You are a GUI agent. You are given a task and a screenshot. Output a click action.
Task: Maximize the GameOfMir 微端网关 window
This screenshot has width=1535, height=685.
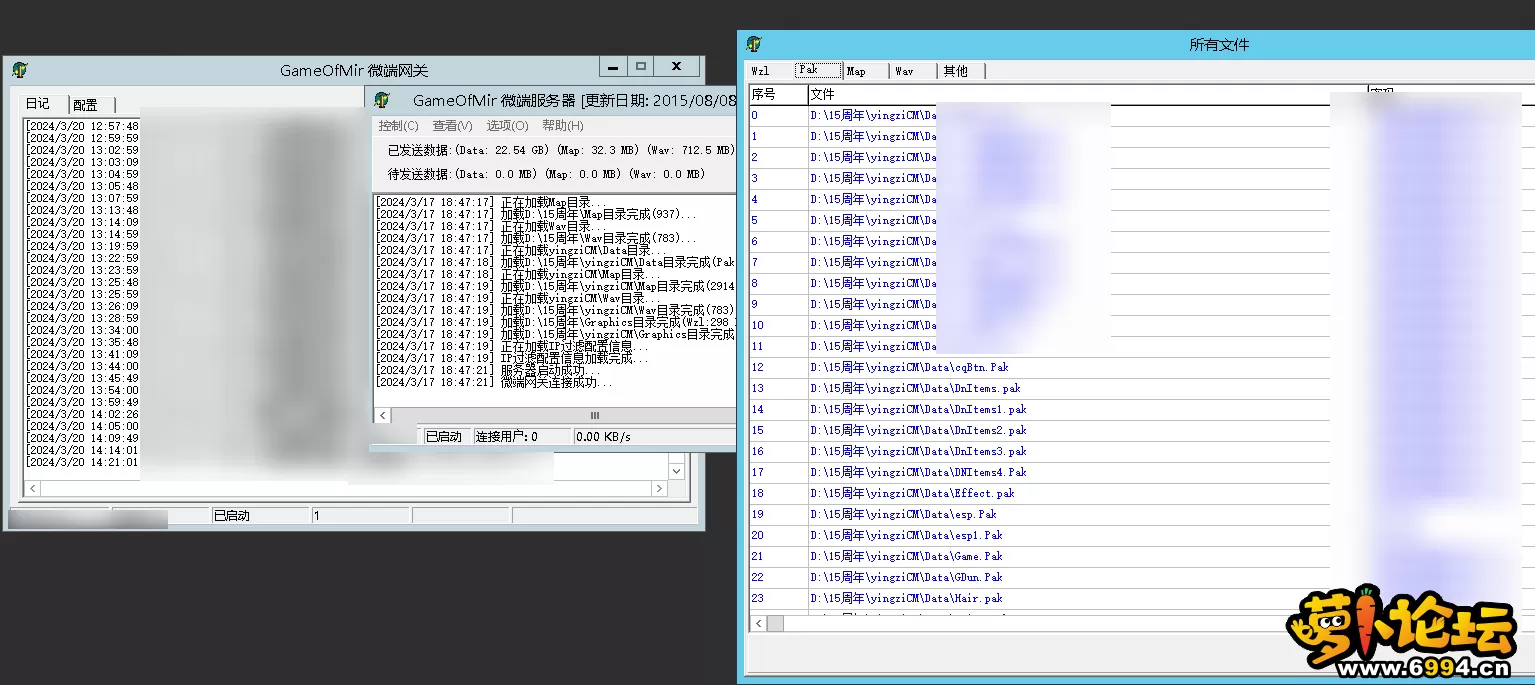click(x=641, y=66)
